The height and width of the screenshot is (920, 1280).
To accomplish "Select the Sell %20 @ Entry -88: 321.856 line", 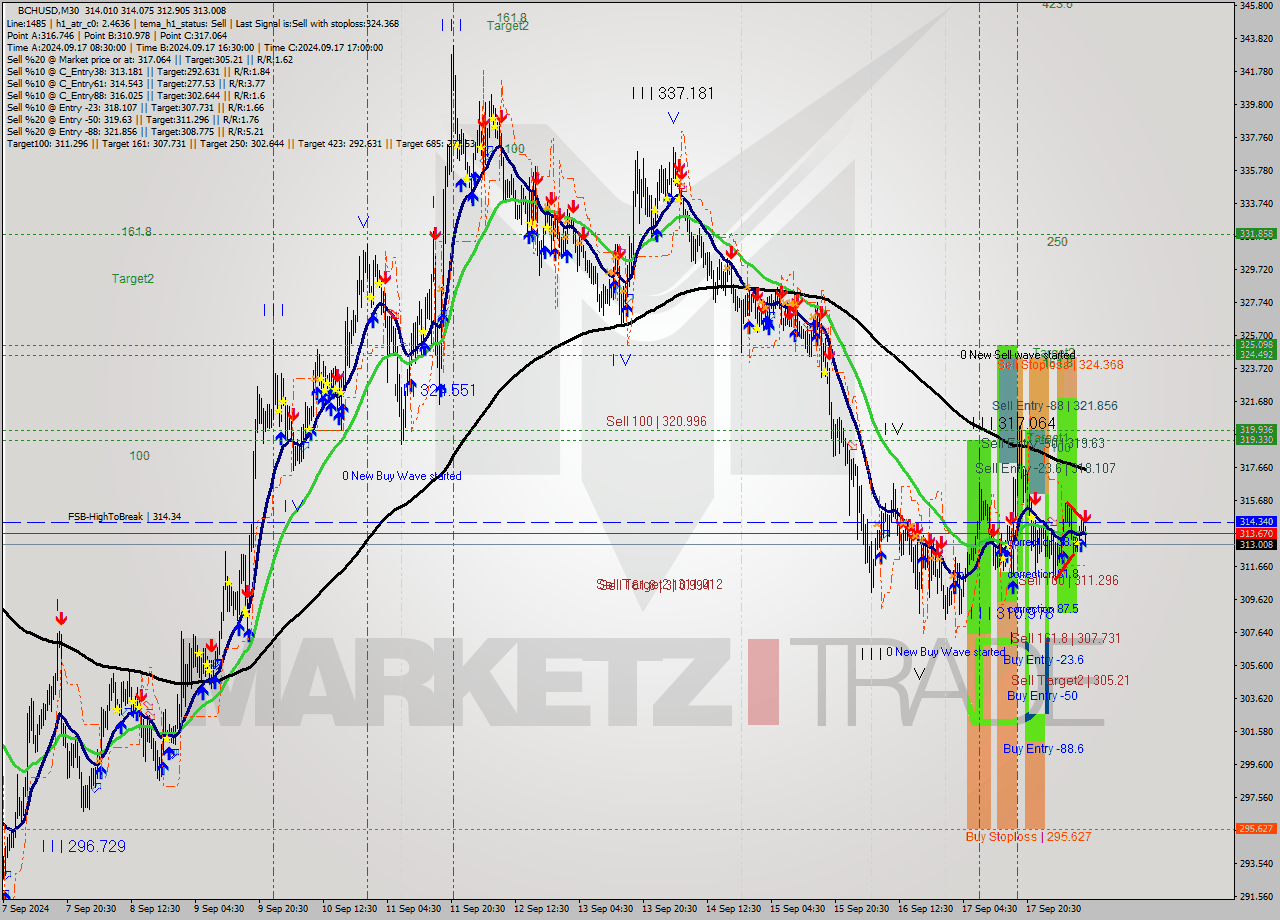I will click(136, 131).
